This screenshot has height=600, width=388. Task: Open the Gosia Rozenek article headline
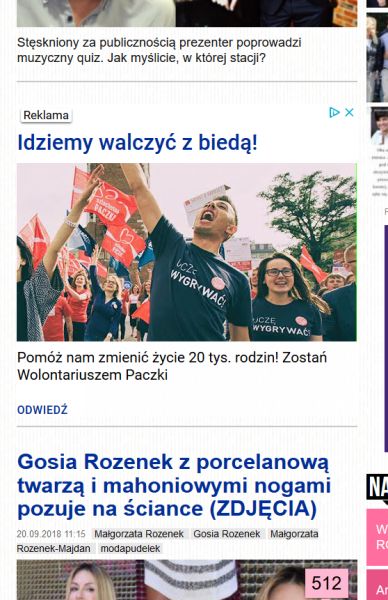[174, 485]
